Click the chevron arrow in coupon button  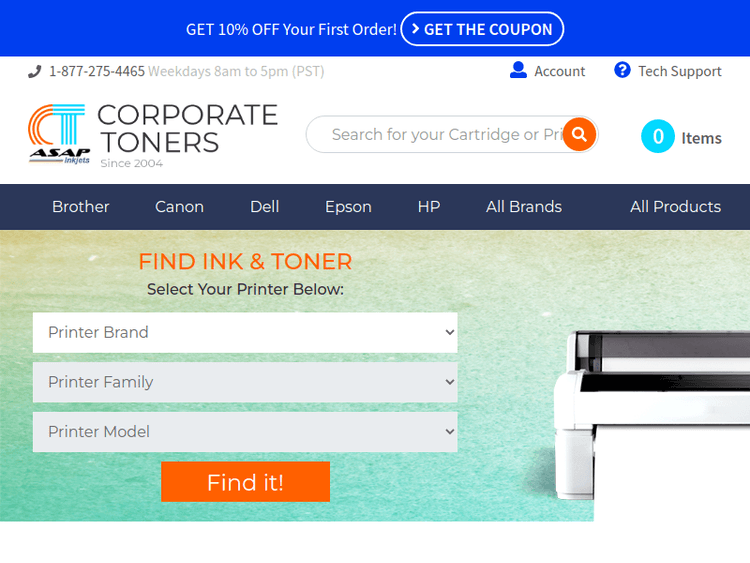(415, 29)
